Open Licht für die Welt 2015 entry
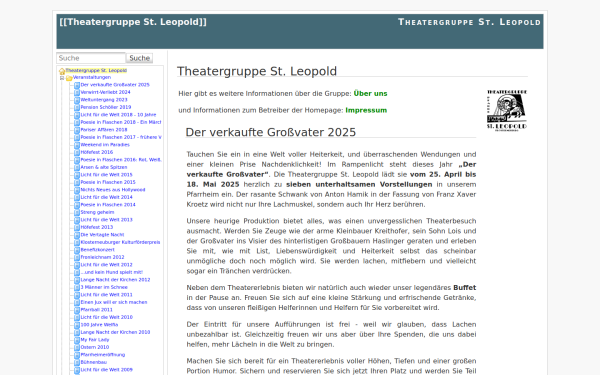This screenshot has width=600, height=375. (x=106, y=174)
